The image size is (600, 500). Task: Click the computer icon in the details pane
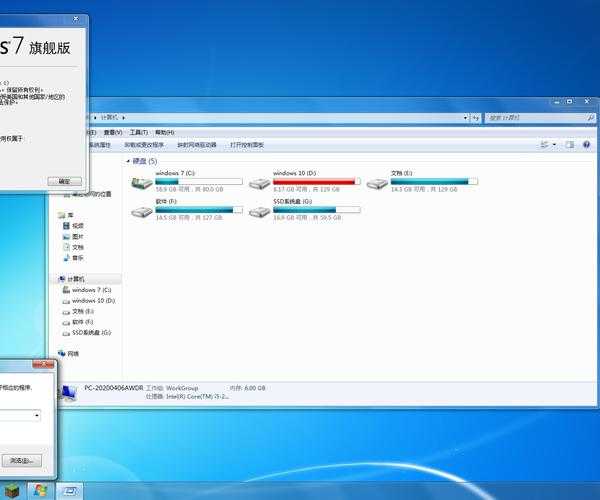click(68, 393)
